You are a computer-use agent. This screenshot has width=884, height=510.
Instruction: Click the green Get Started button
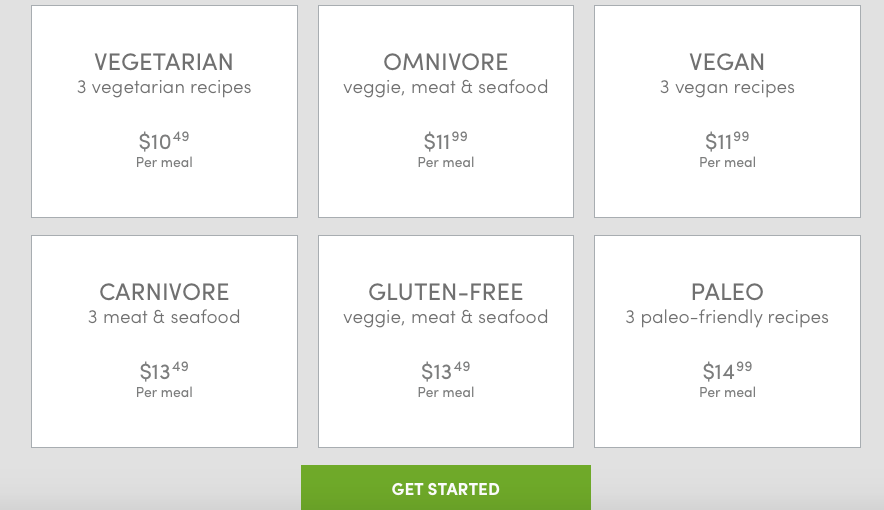click(445, 488)
